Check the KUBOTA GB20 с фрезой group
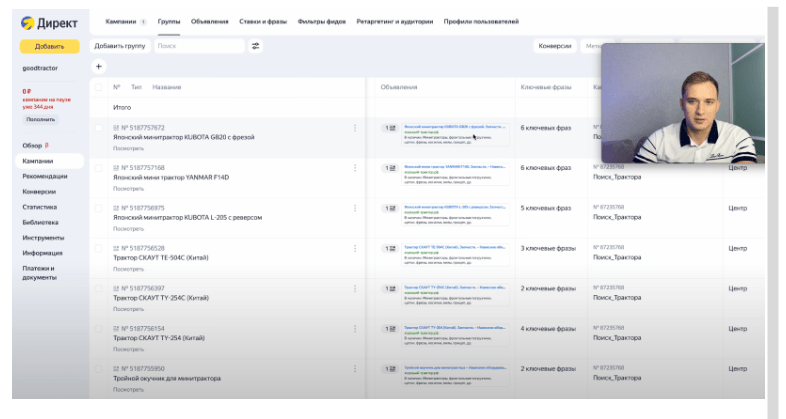Screen dimensions: 786x419 click(99, 128)
